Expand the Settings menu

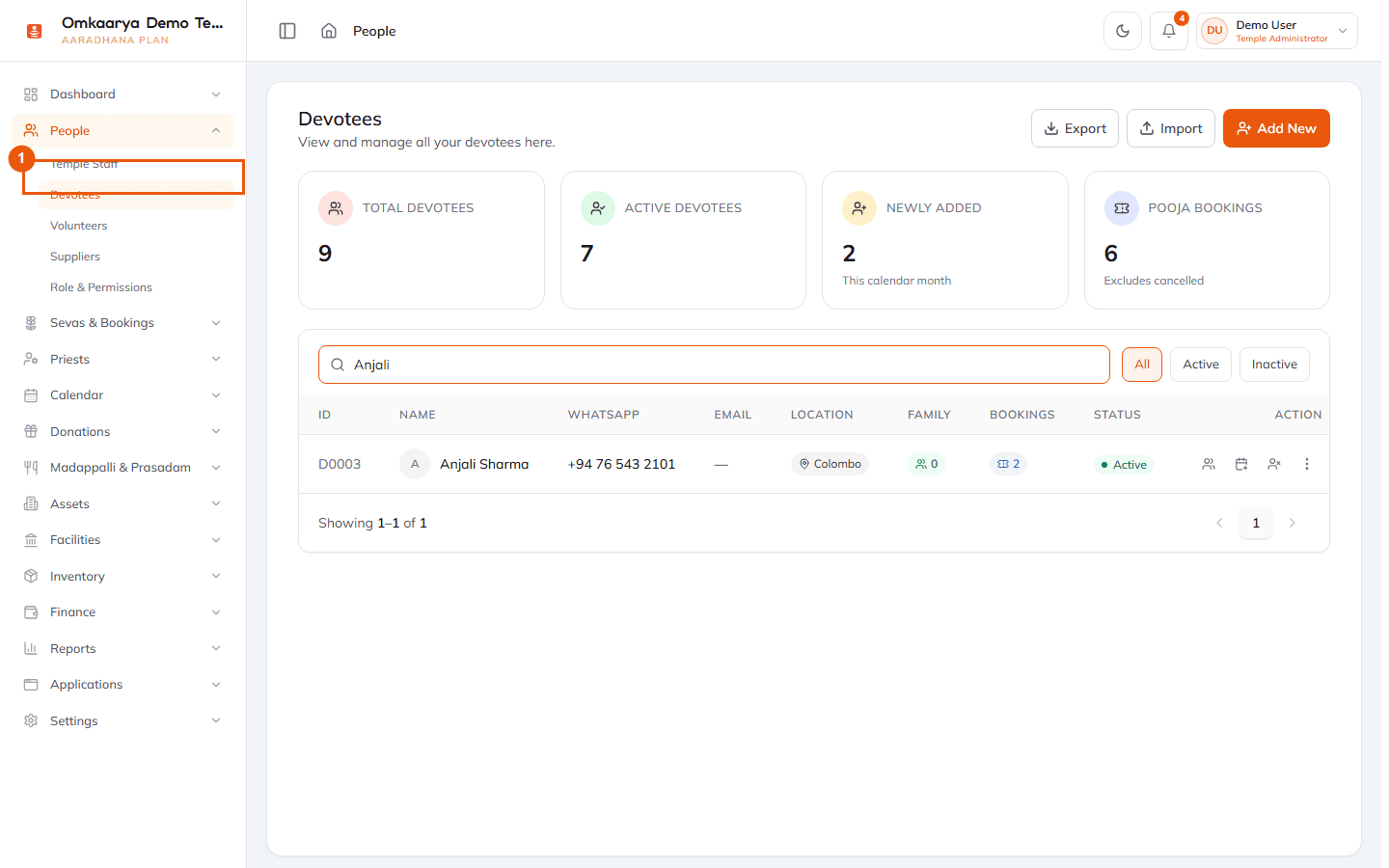(x=123, y=720)
